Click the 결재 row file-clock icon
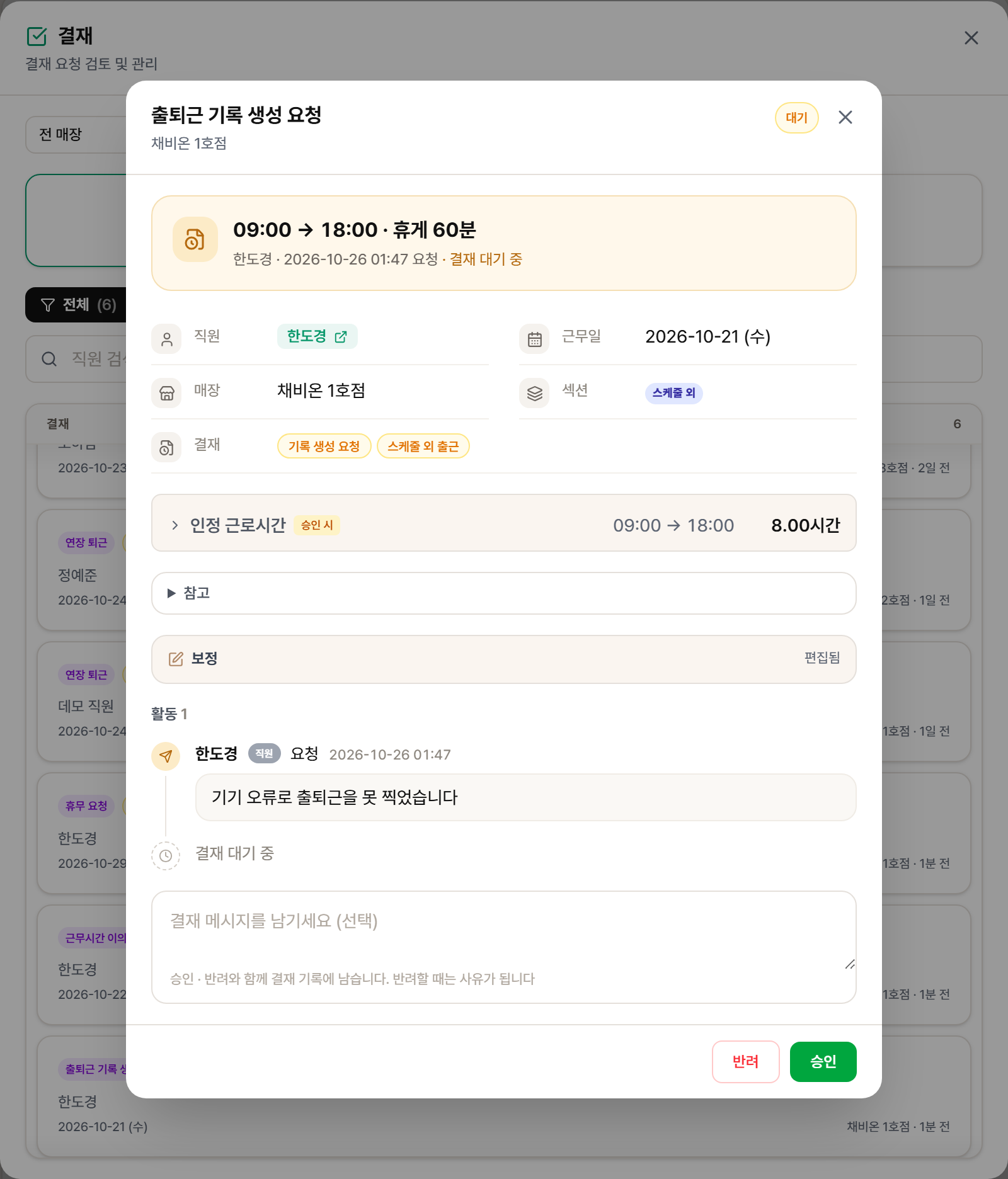 coord(166,447)
